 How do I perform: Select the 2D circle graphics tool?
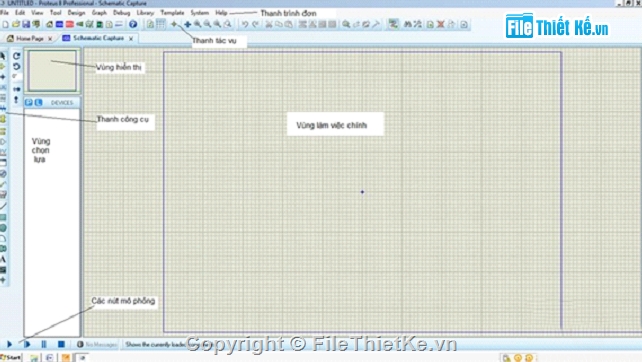3,228
